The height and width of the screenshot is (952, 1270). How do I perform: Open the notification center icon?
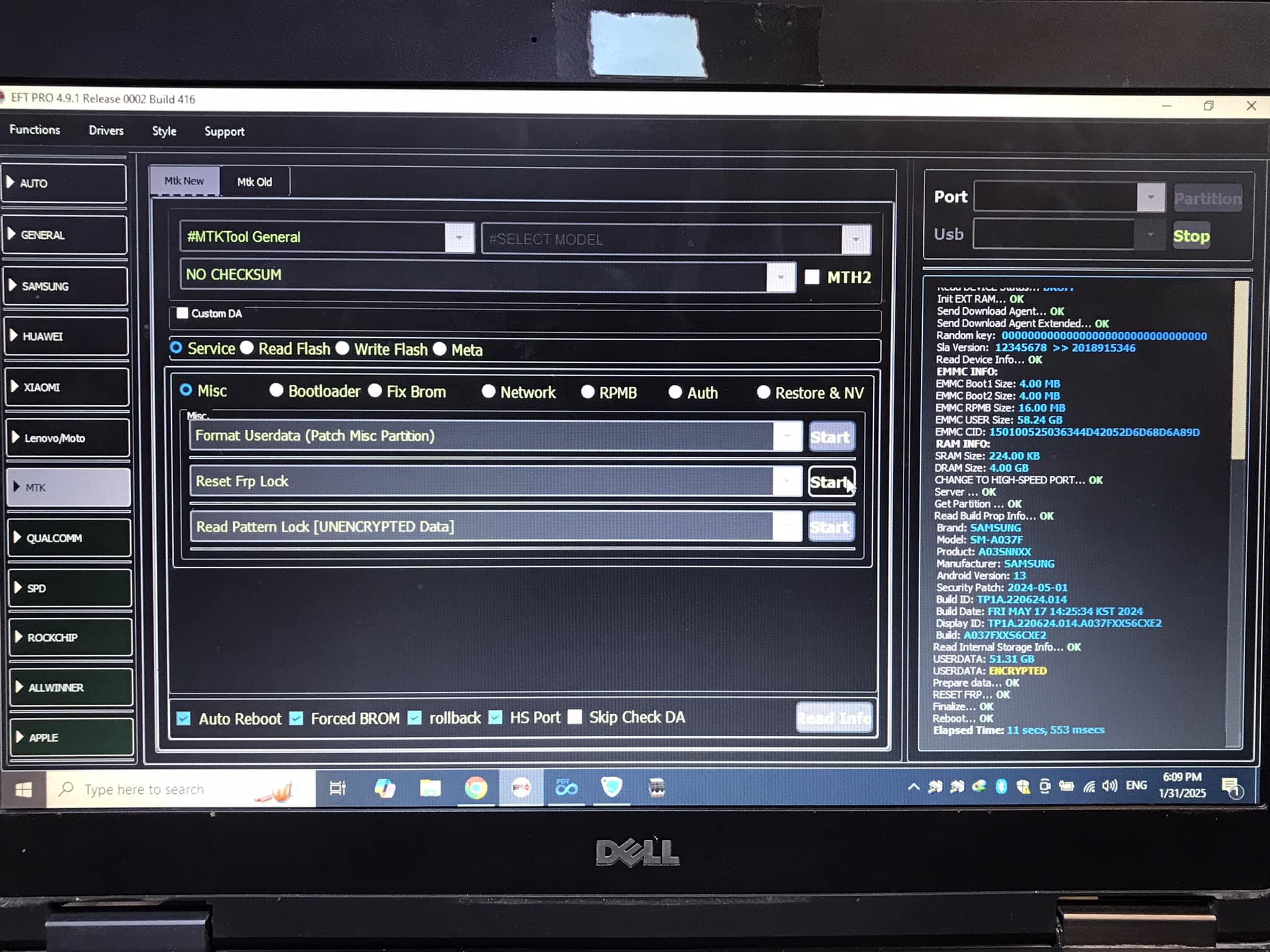click(x=1230, y=788)
